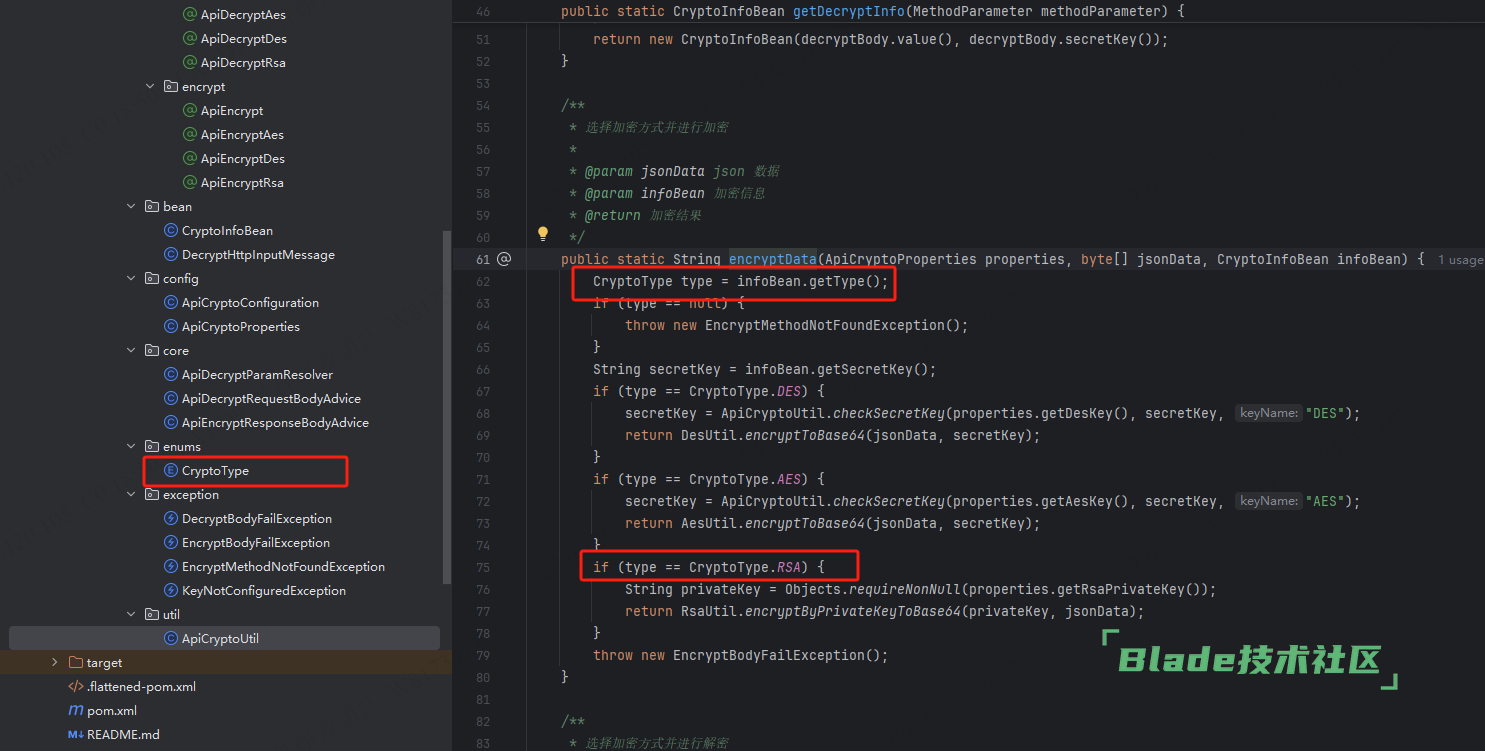Click the '1 usage' hint on encryptData

(1460, 260)
